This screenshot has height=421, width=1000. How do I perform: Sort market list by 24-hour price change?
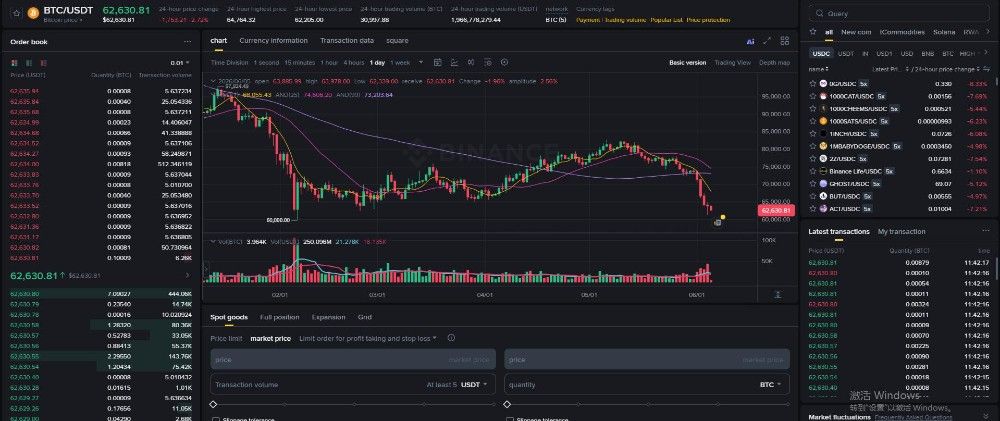pyautogui.click(x=948, y=69)
